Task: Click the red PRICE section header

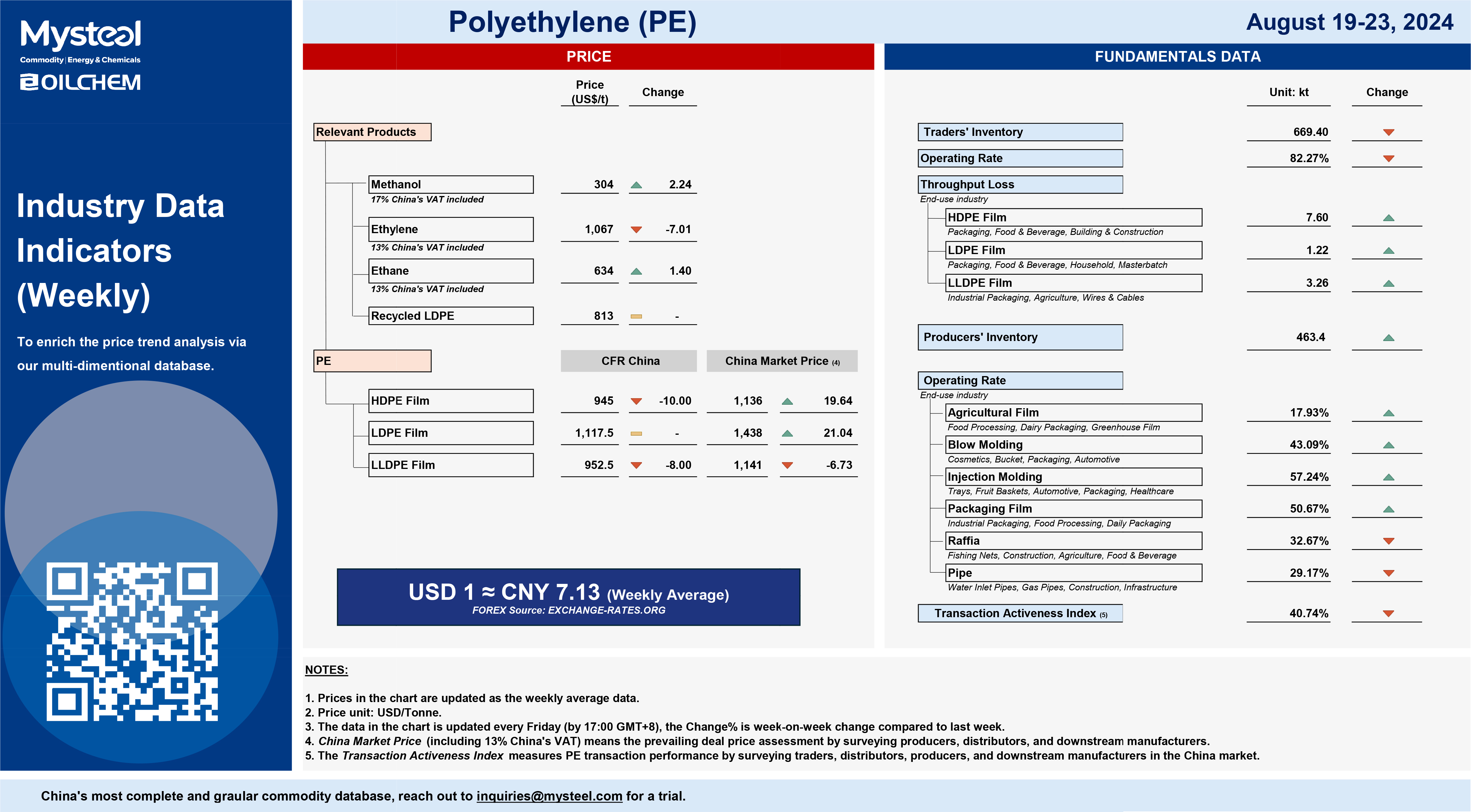Action: 588,57
